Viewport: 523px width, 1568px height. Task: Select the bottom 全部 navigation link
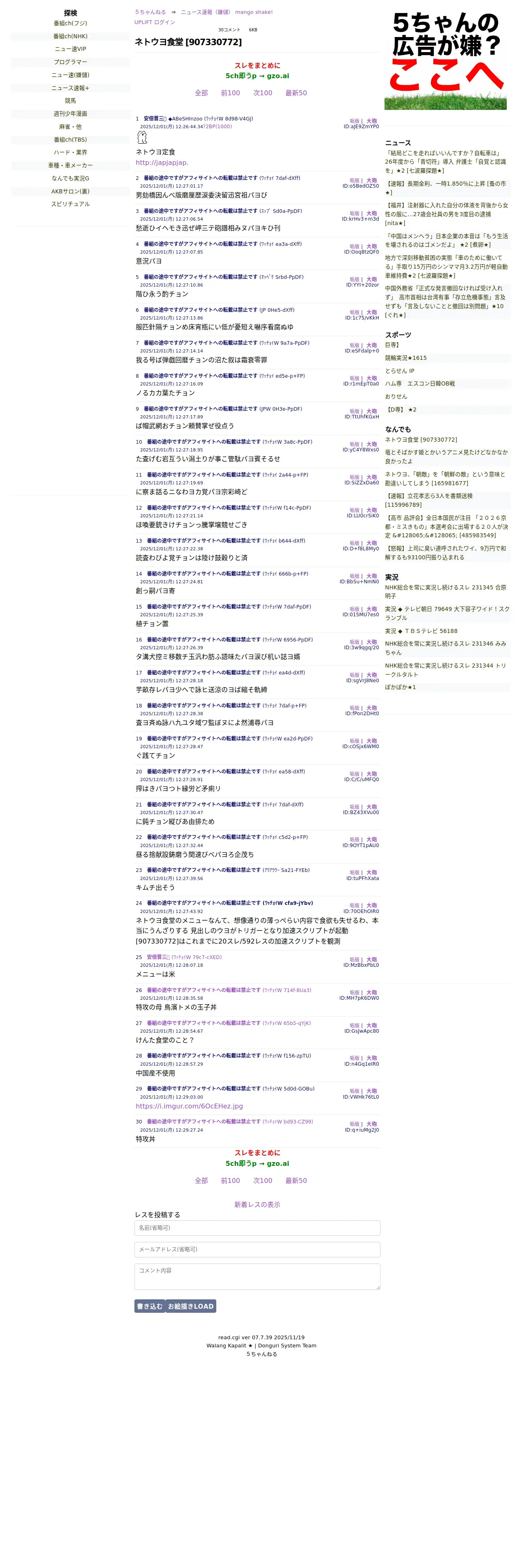pos(201,1180)
